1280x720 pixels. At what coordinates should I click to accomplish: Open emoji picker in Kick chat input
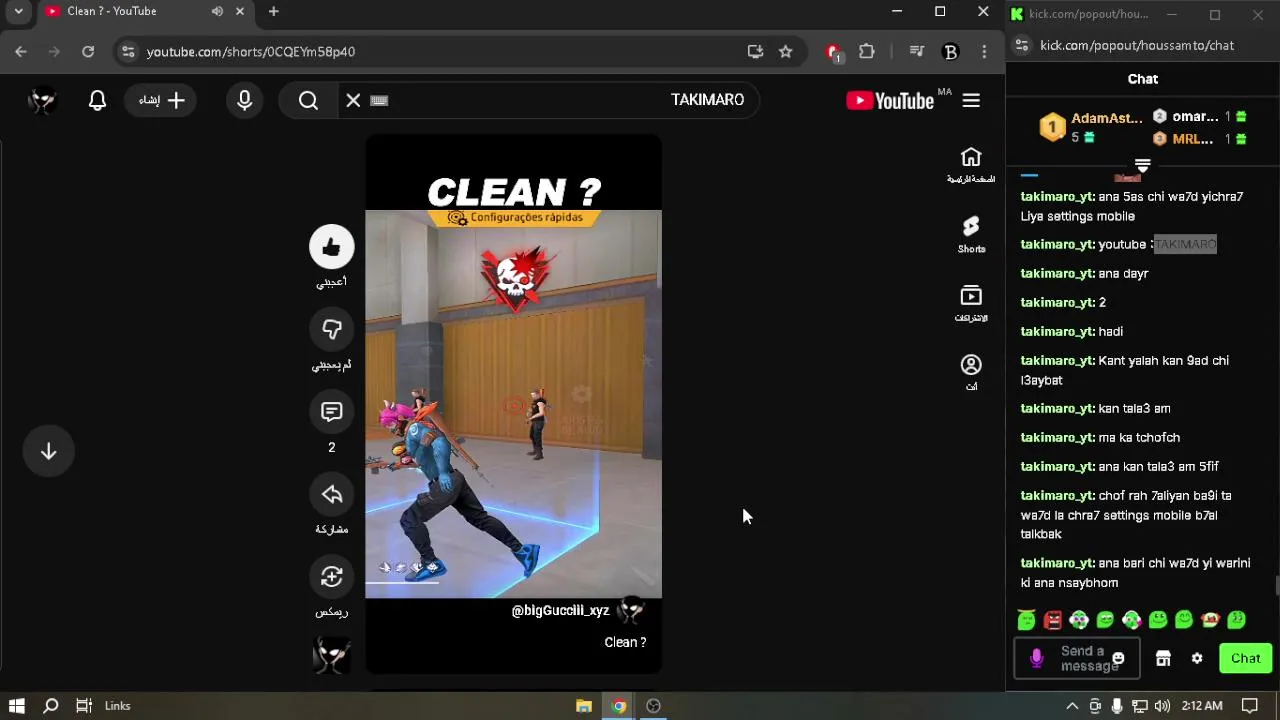tap(1118, 658)
